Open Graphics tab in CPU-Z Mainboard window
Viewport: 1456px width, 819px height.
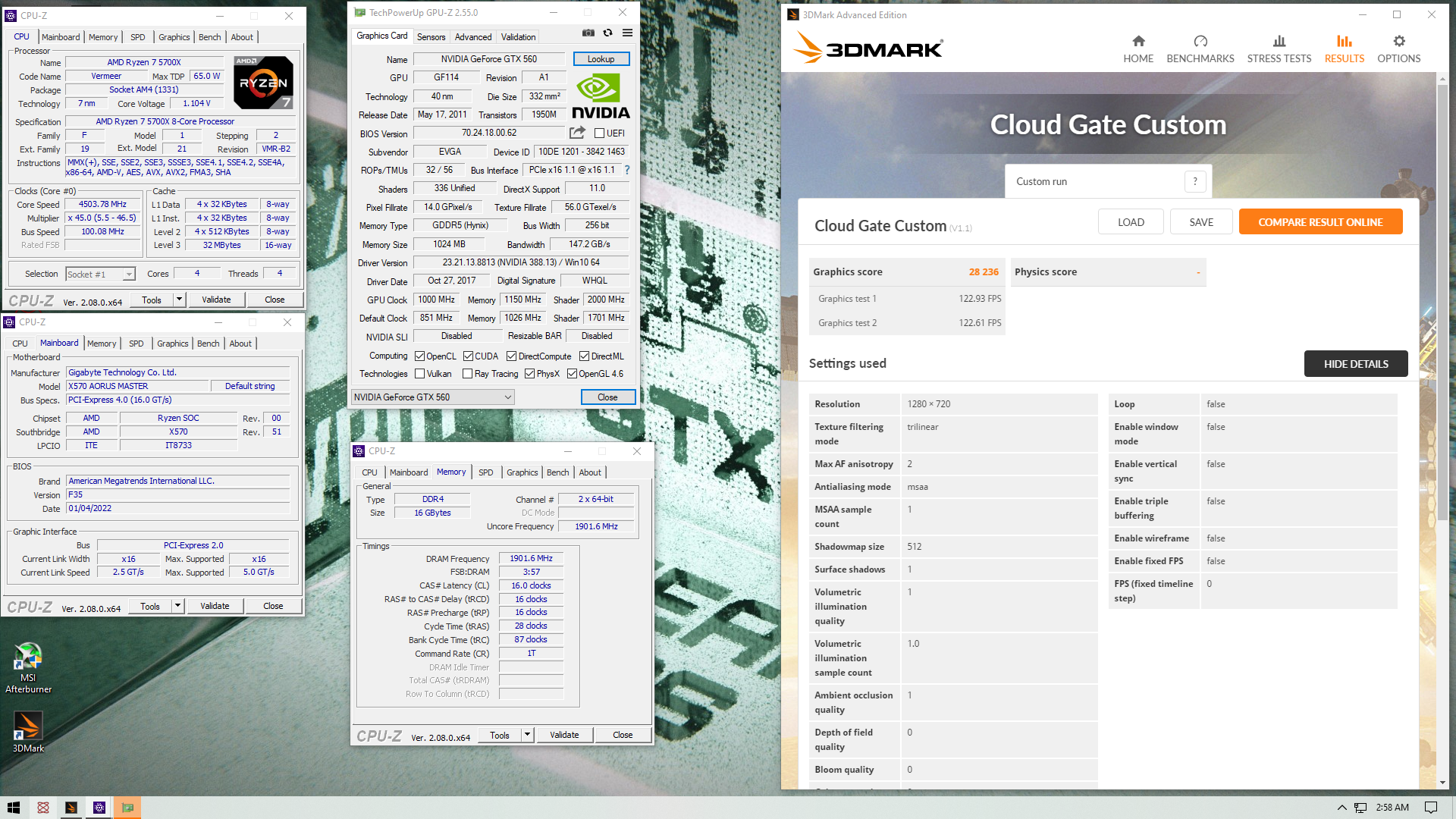tap(173, 344)
